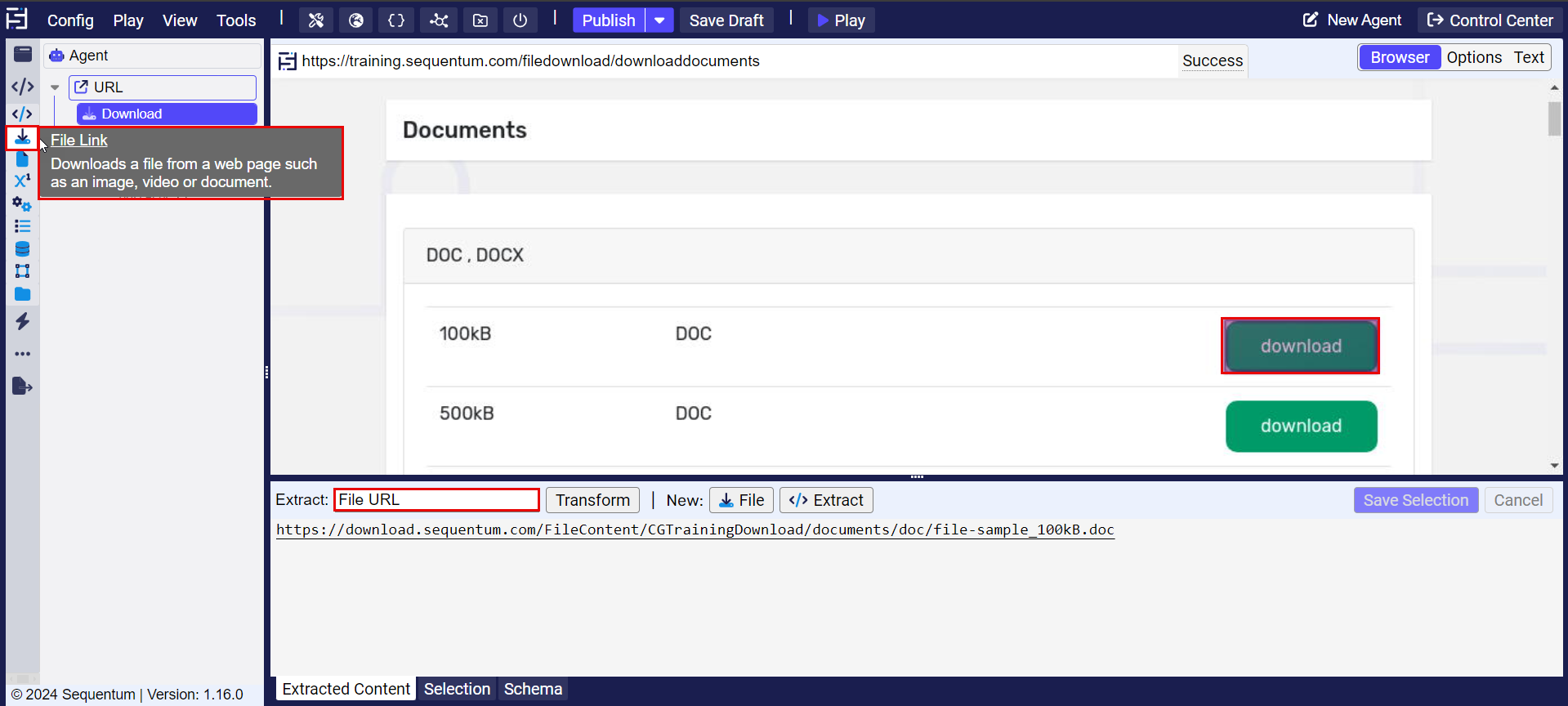Image resolution: width=1568 pixels, height=706 pixels.
Task: Click the power toolbar icon
Action: 520,20
